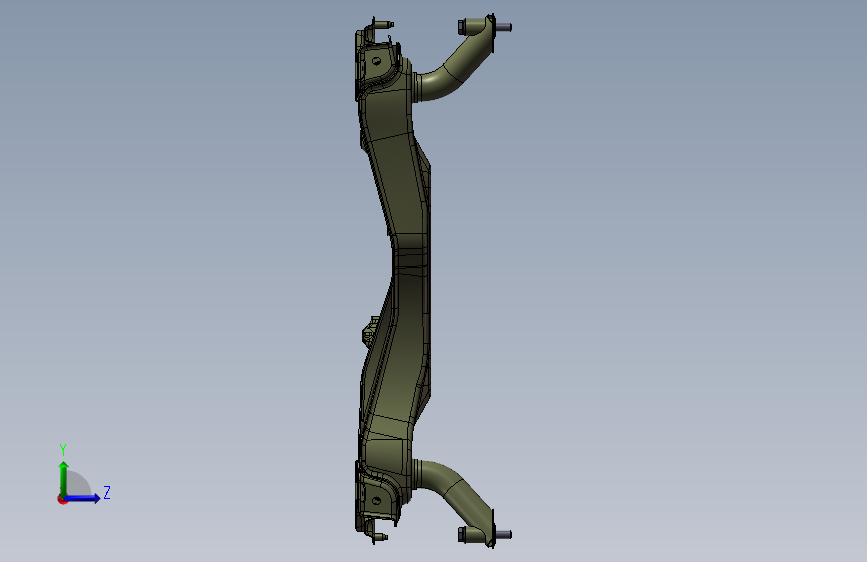
Task: Click the blue Z axis arrow of the triad
Action: [x=83, y=498]
